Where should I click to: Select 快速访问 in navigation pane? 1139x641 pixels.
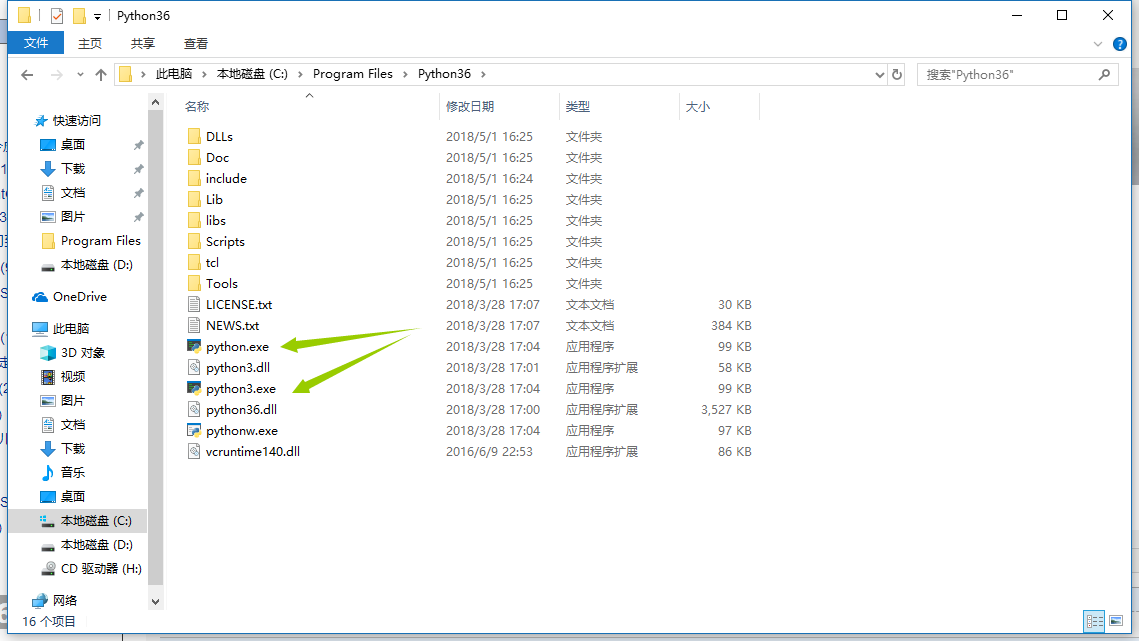point(76,121)
